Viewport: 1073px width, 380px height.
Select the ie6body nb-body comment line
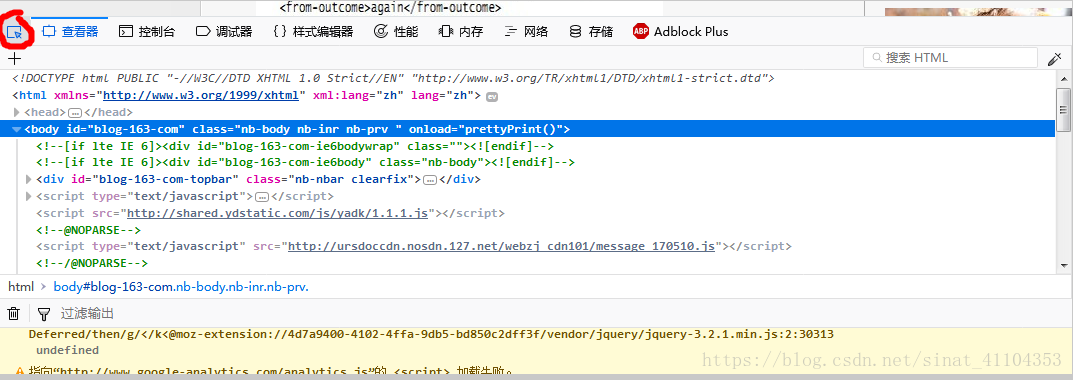click(305, 162)
